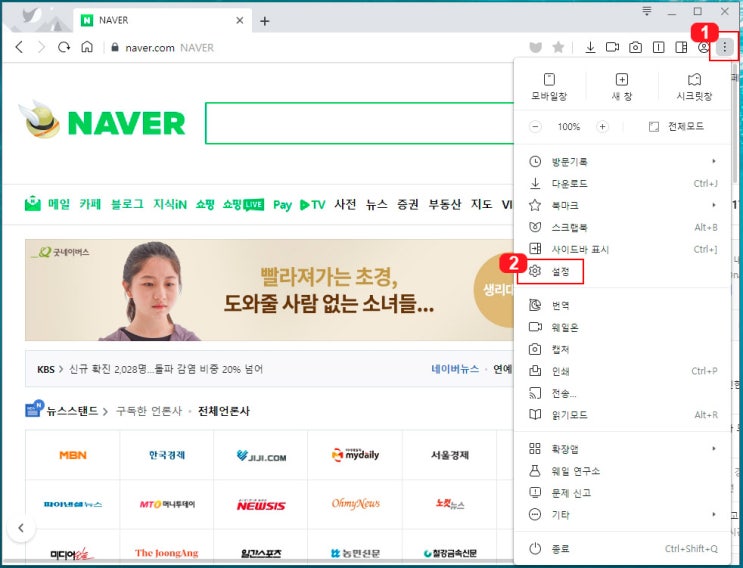Viewport: 743px width, 568px height.
Task: Expand the 확장앱 extensions submenu
Action: coord(622,449)
